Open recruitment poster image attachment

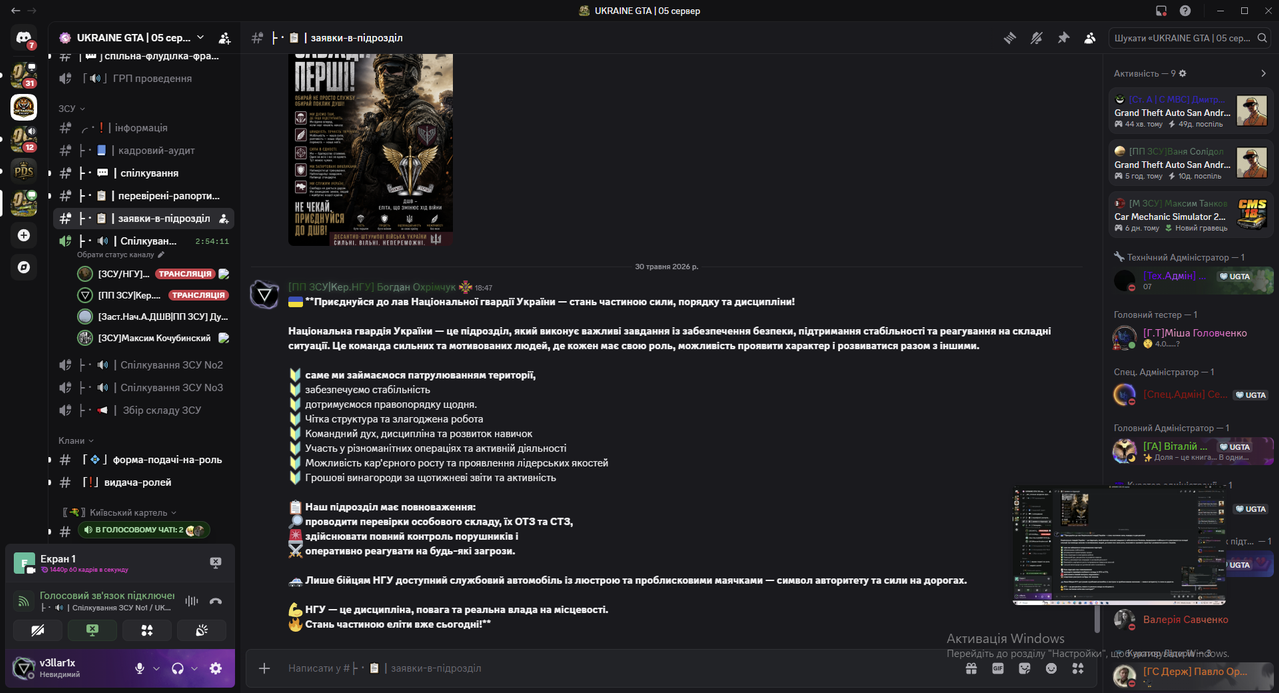(x=370, y=150)
